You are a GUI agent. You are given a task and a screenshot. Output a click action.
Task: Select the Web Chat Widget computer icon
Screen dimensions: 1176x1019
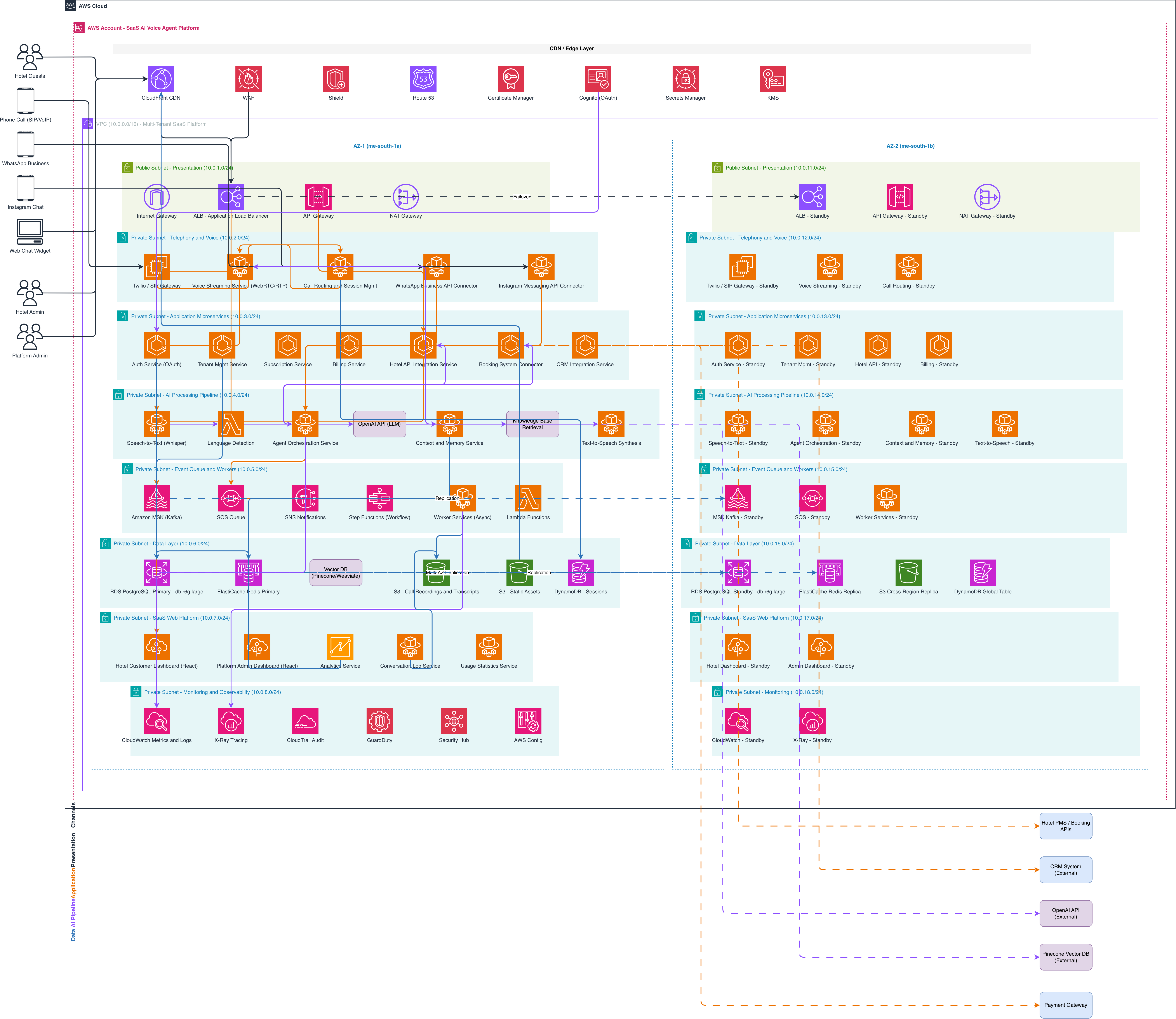click(30, 232)
